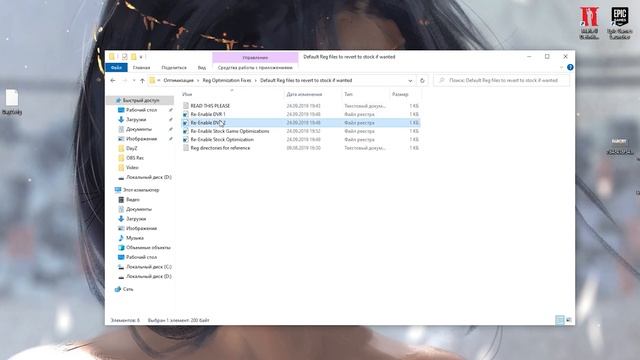Switch to the Главная ribbon tab
Viewport: 640px width, 360px height.
[141, 67]
